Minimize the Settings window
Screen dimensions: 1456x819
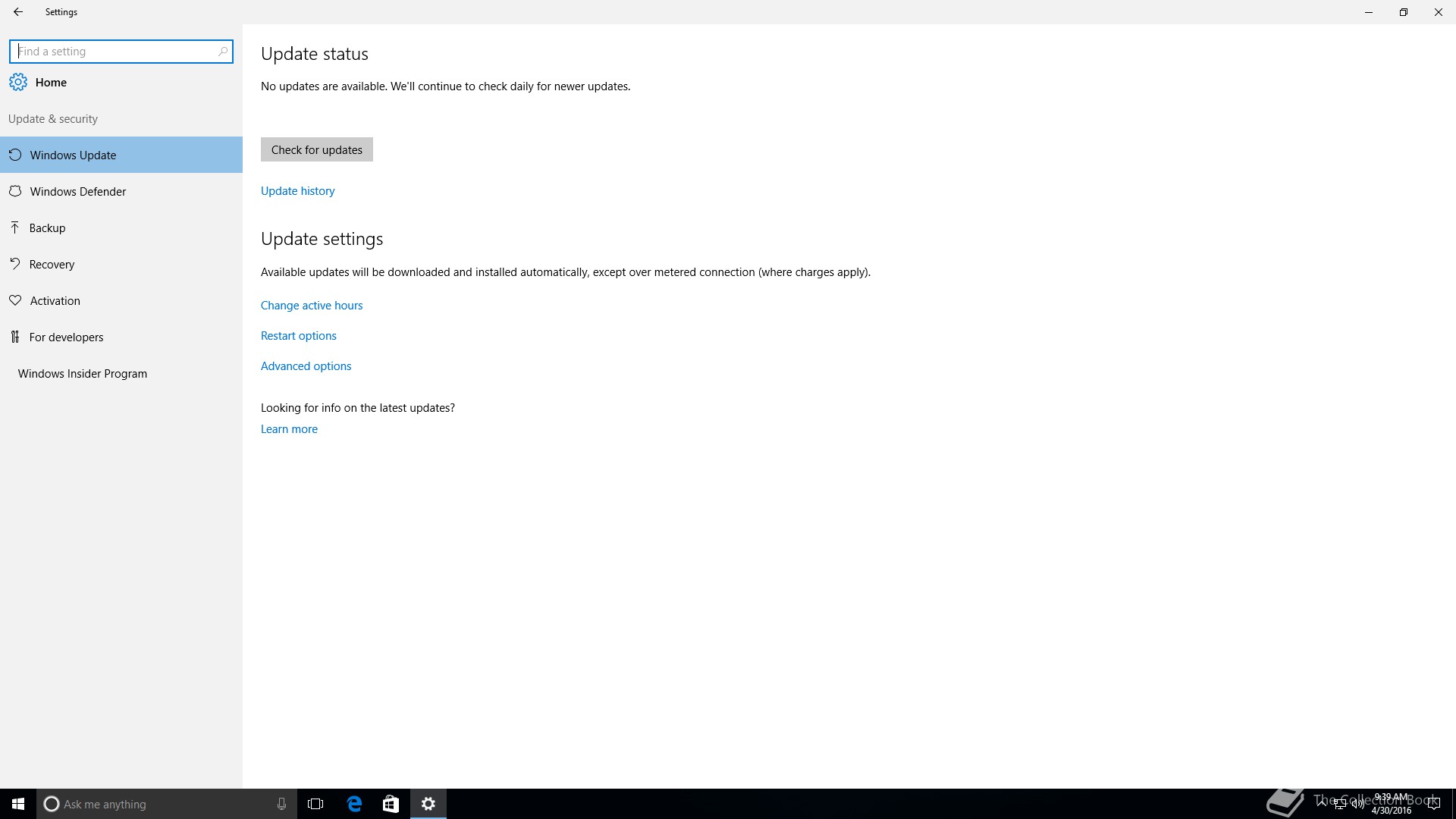click(x=1369, y=12)
